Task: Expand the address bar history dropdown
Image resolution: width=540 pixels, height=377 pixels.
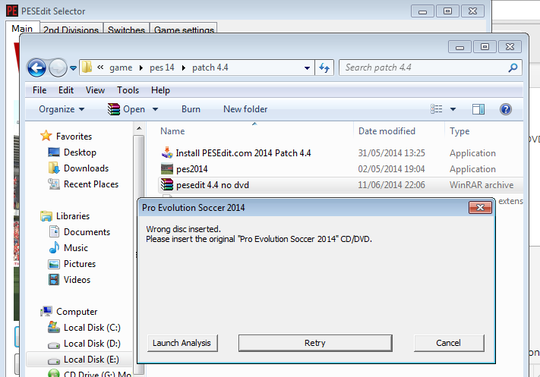Action: click(x=307, y=68)
